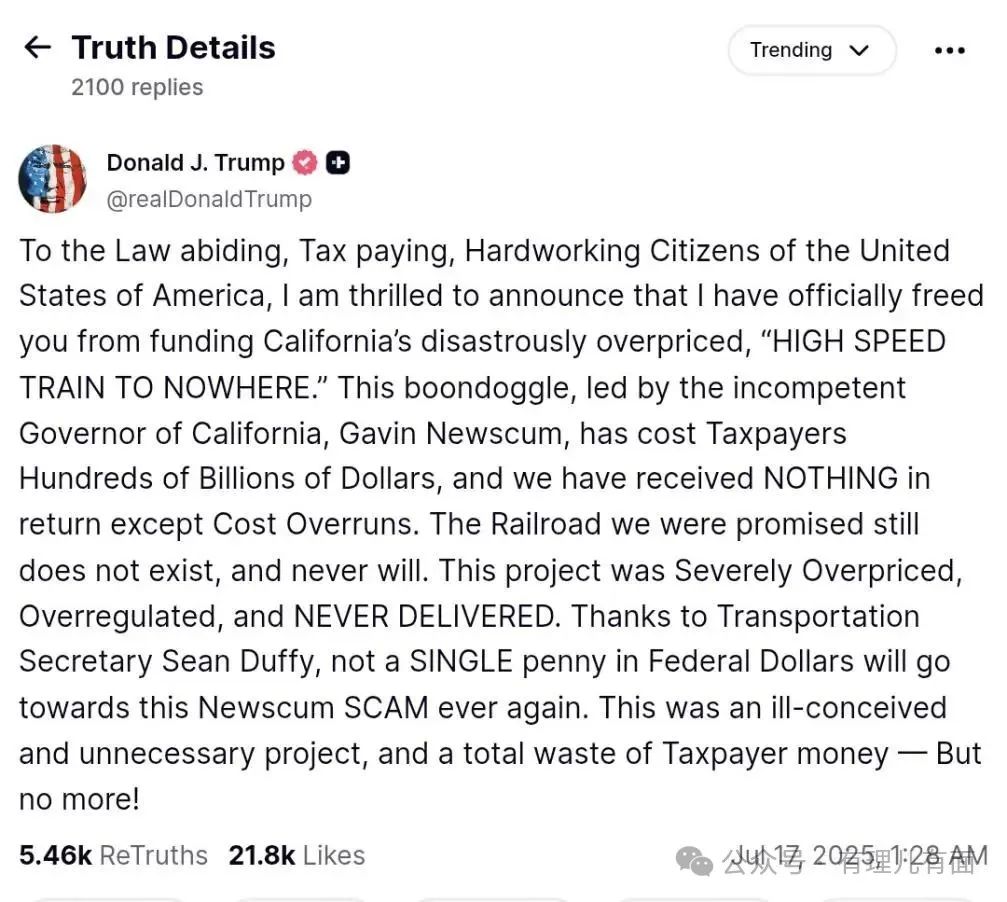Click the red verified checkmark badge
1007x902 pixels.
(x=304, y=162)
